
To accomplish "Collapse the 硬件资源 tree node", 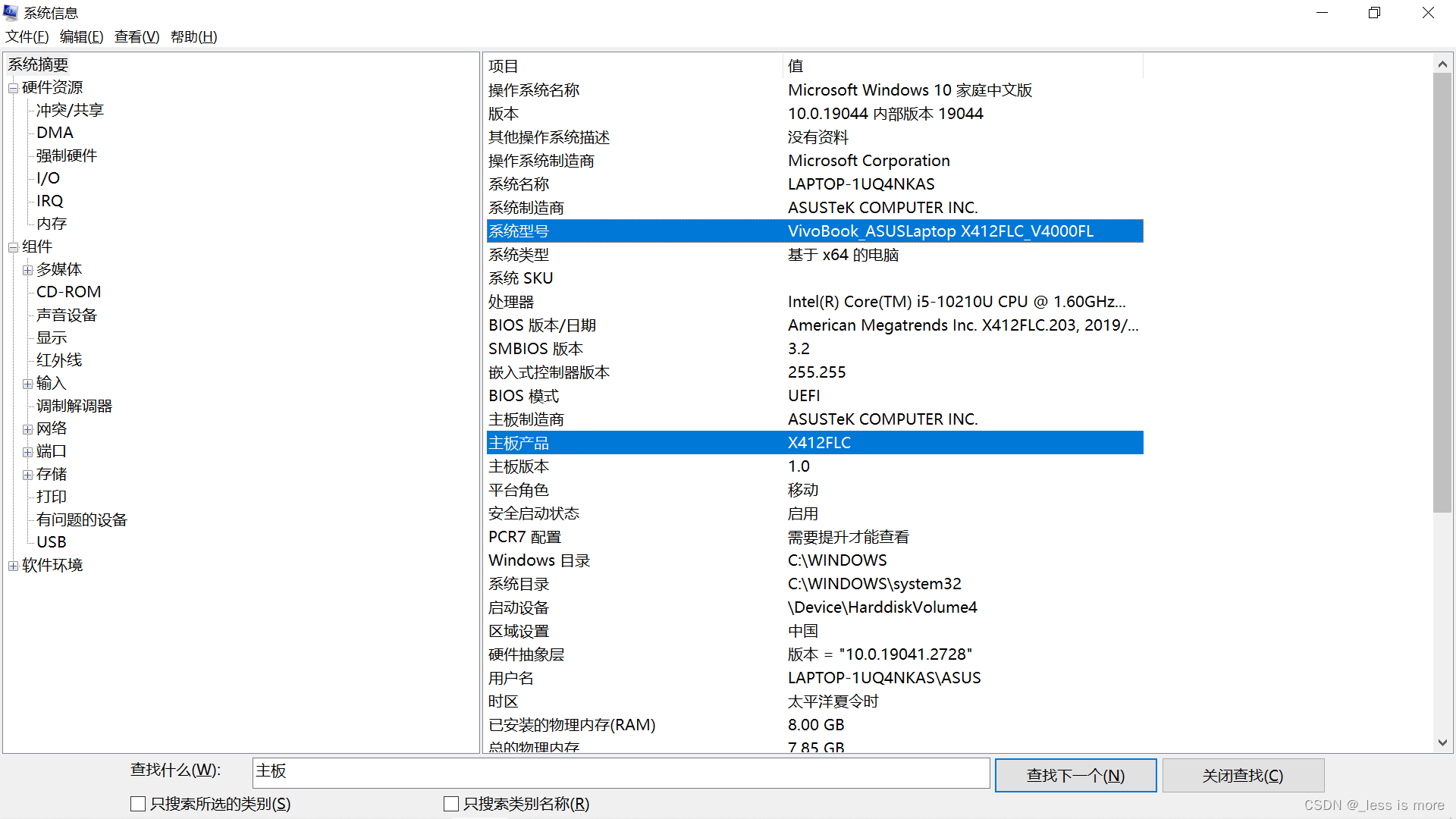I will (x=13, y=88).
